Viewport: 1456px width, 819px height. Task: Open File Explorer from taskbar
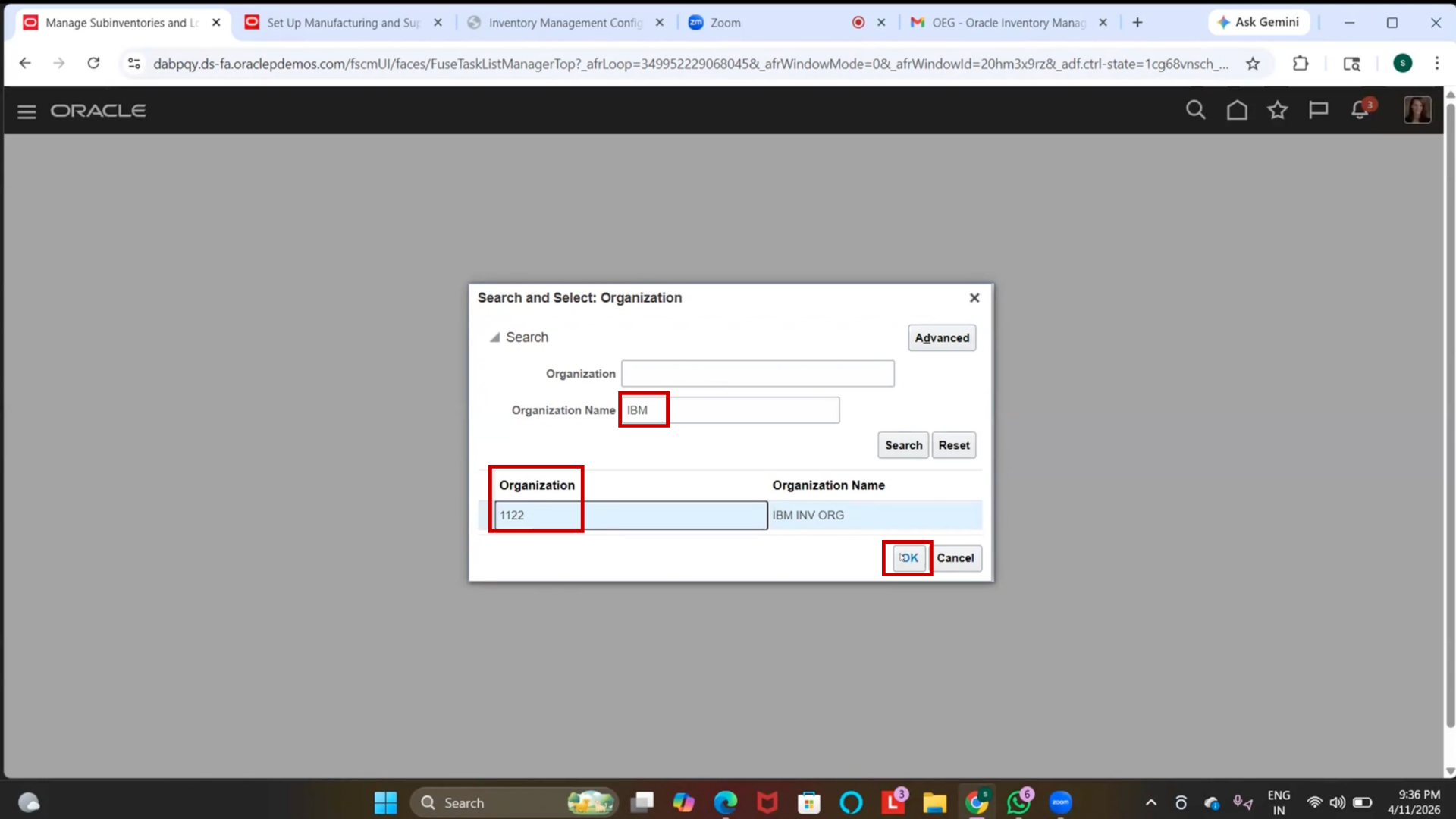coord(934,802)
